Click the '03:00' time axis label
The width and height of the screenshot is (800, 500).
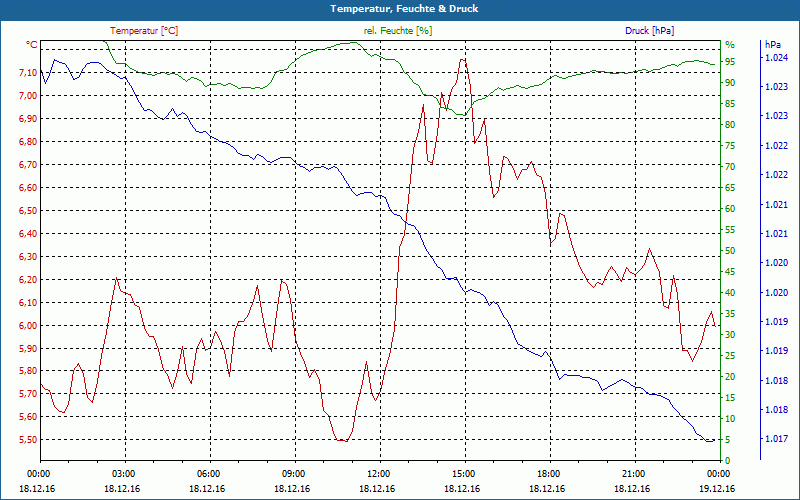(122, 473)
